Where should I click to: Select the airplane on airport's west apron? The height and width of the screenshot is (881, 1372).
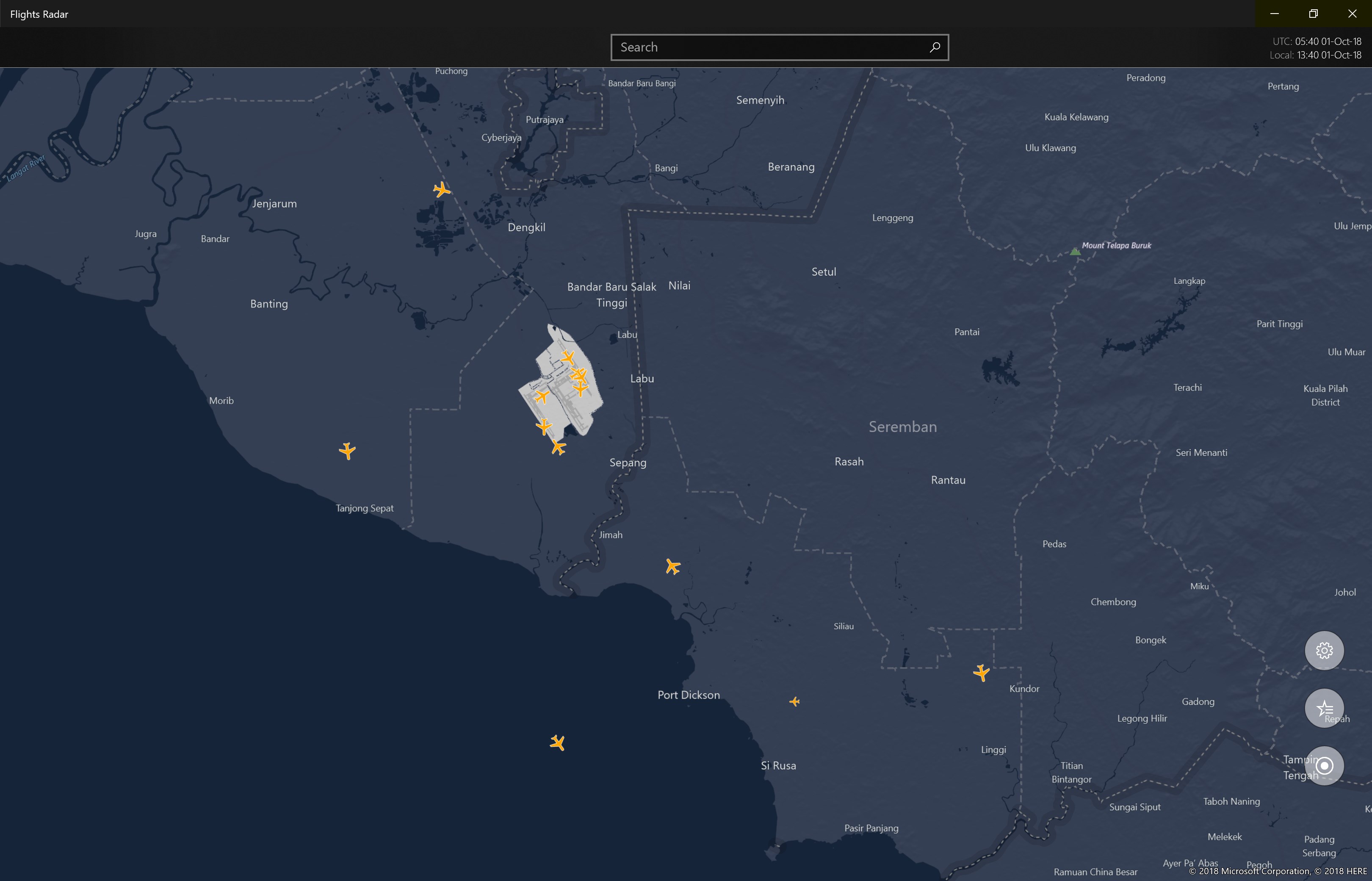[x=541, y=396]
